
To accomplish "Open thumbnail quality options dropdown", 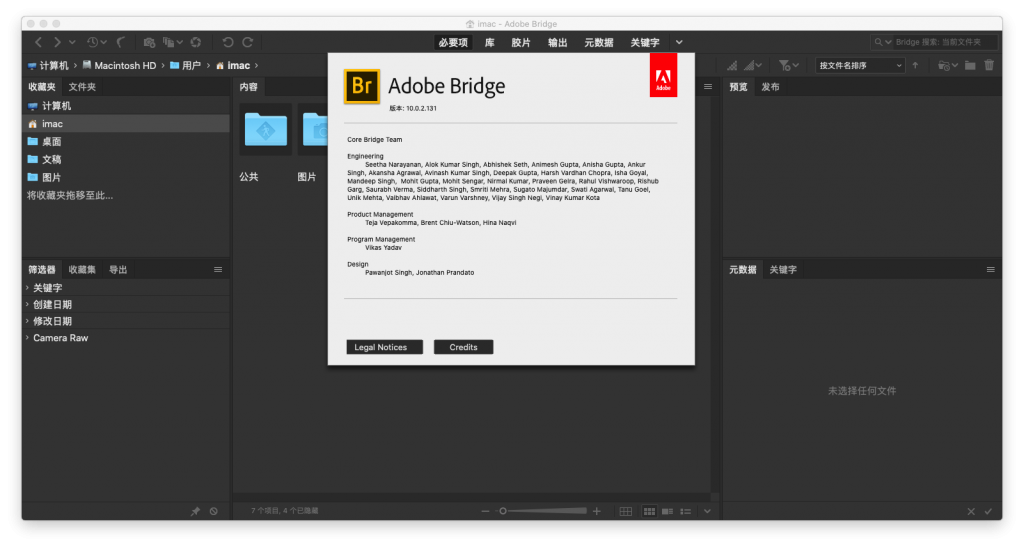I will point(753,65).
